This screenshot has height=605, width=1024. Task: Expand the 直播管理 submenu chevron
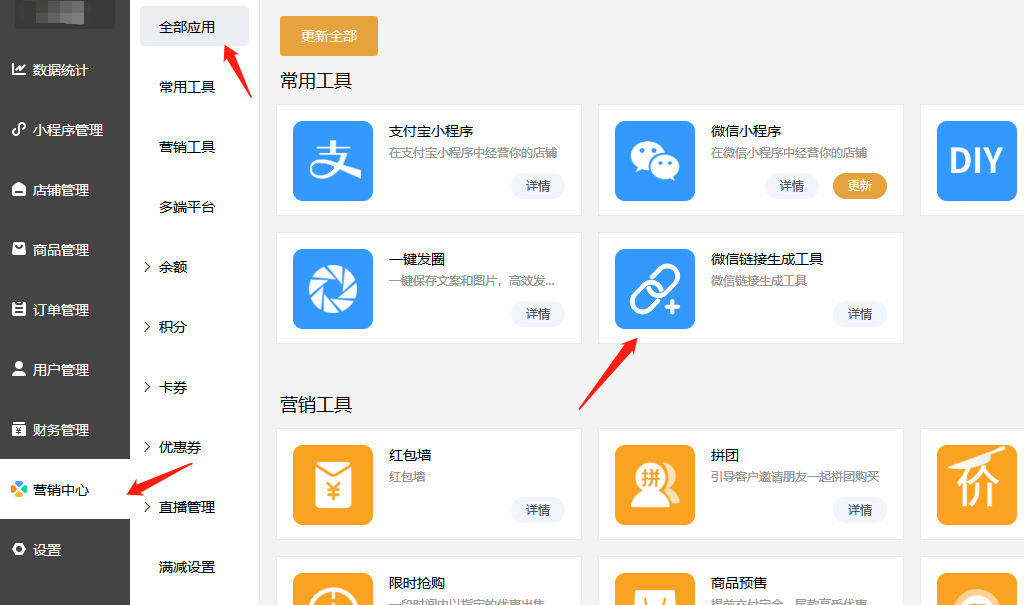(147, 507)
